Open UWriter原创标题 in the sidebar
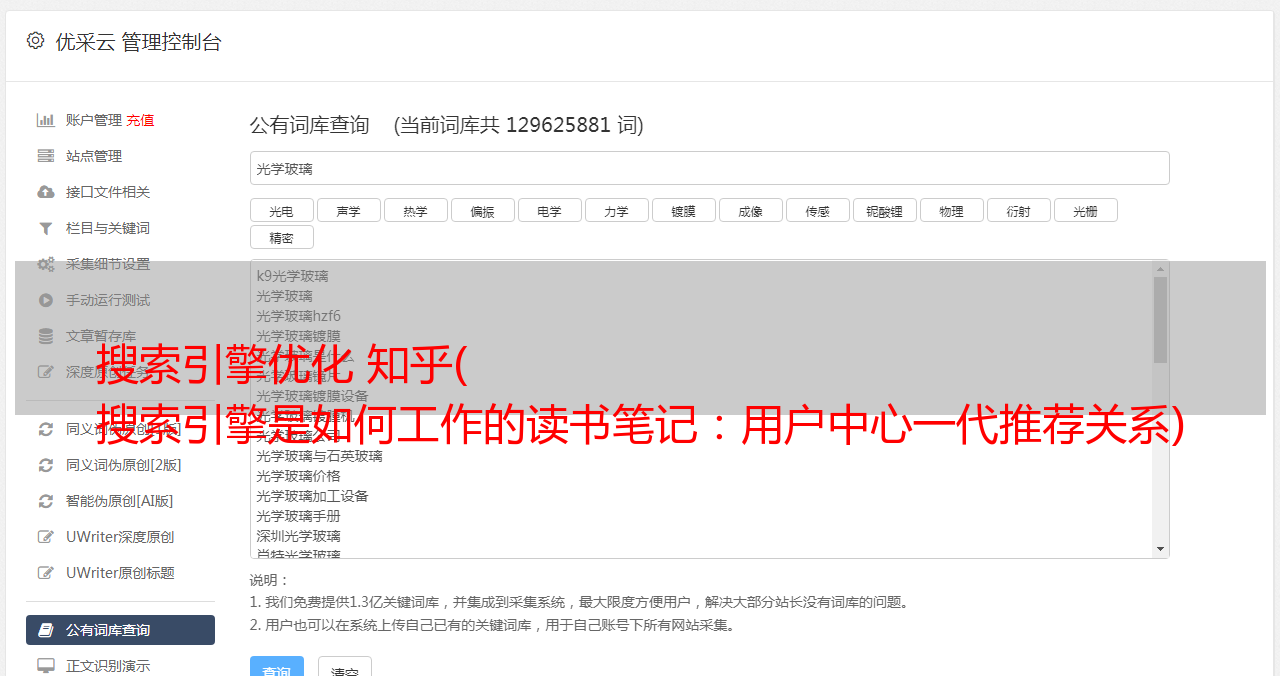Image resolution: width=1280 pixels, height=676 pixels. click(x=120, y=573)
